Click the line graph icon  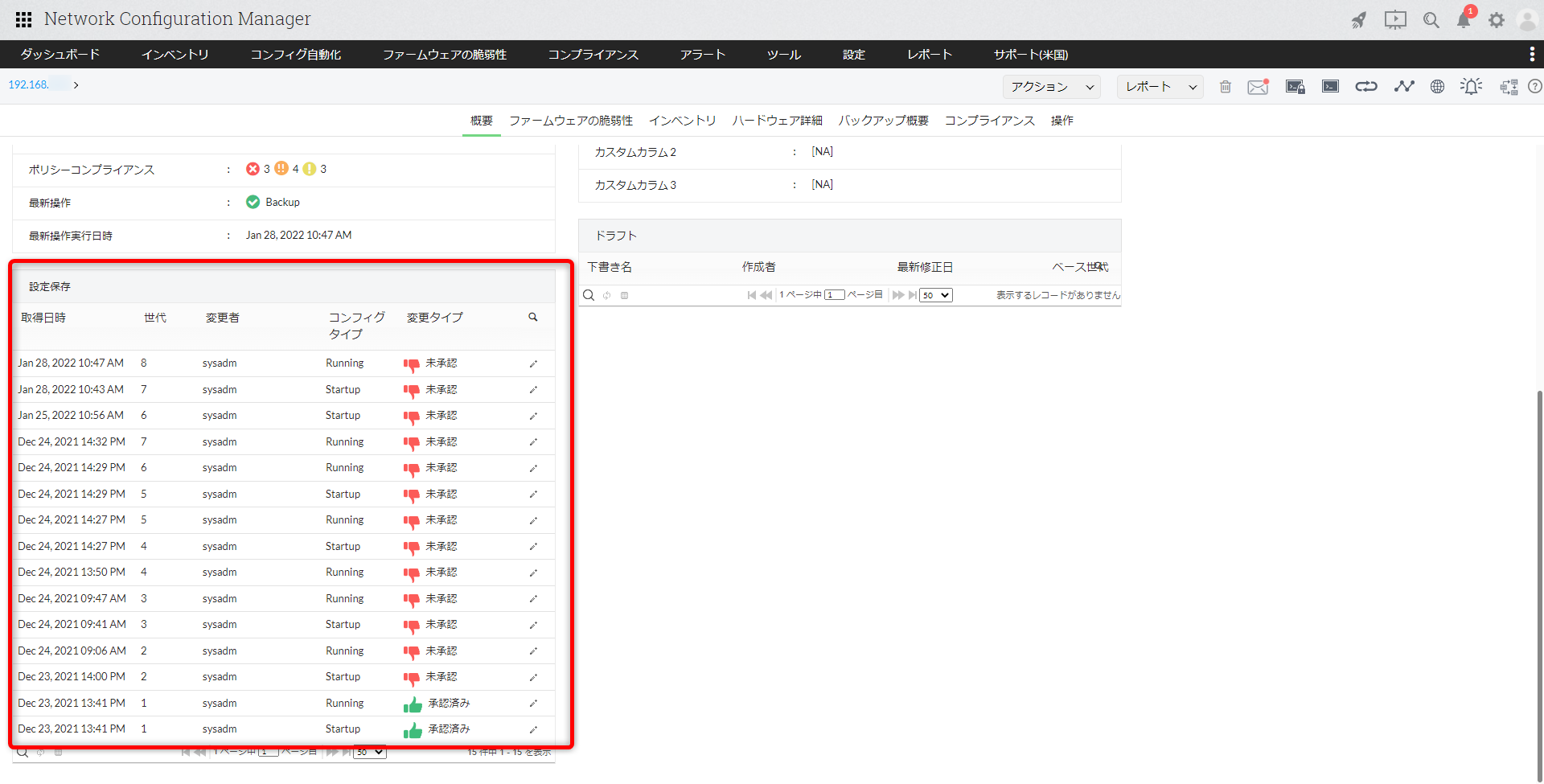click(1404, 87)
